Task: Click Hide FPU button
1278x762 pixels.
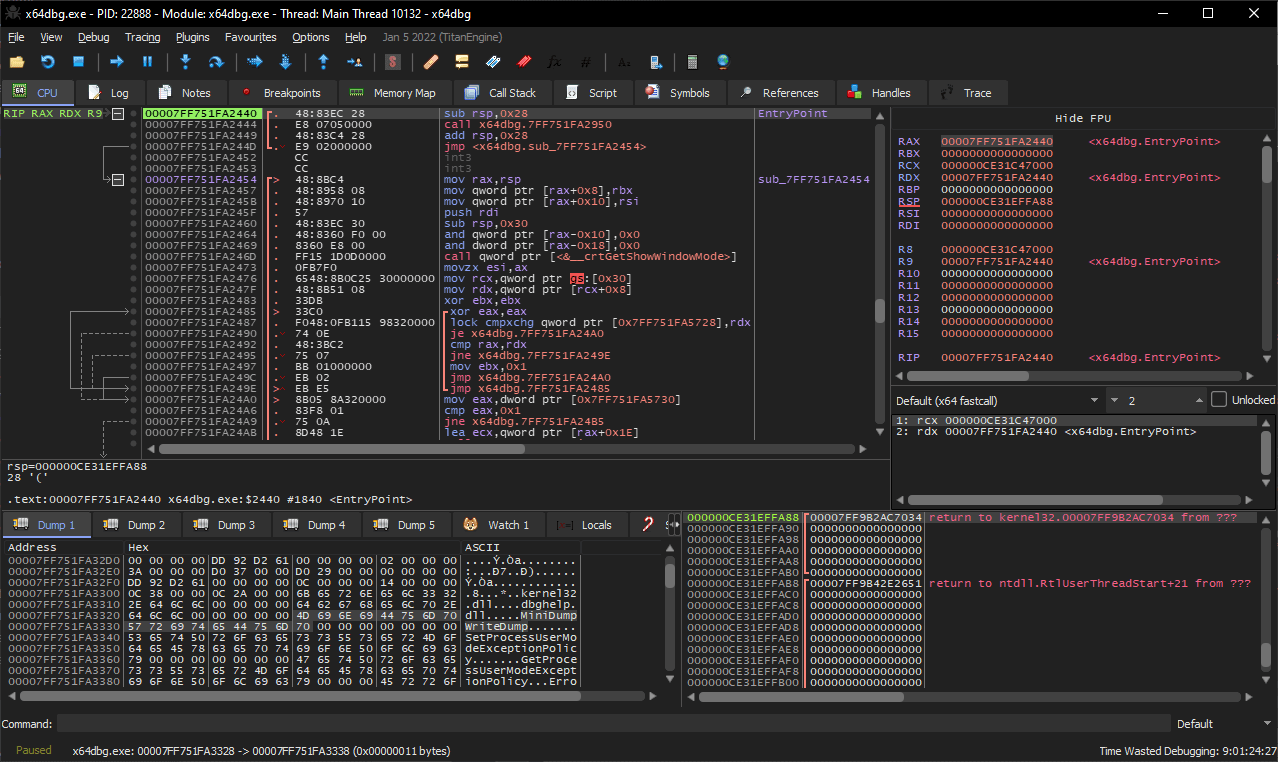Action: coord(1083,118)
